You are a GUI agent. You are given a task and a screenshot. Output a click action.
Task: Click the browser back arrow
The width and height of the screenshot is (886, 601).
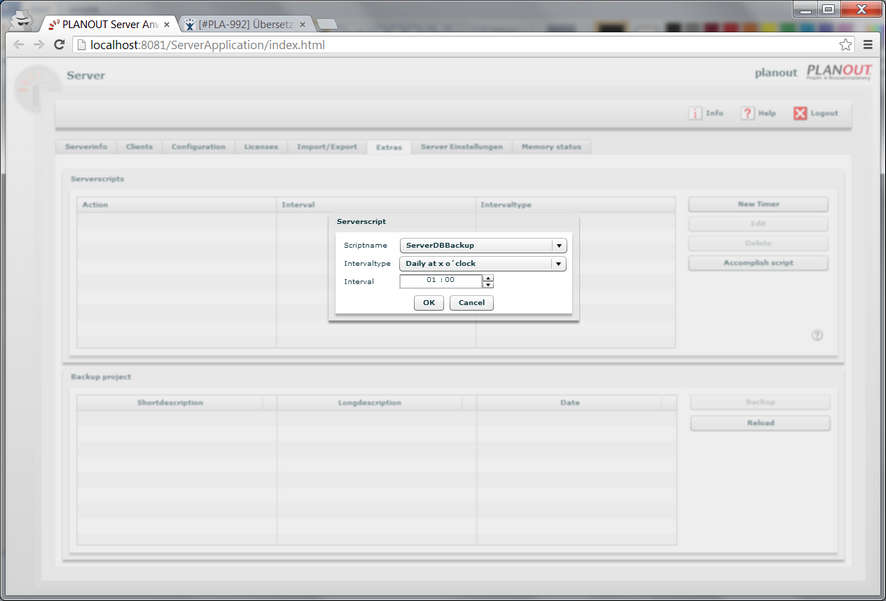click(x=18, y=45)
